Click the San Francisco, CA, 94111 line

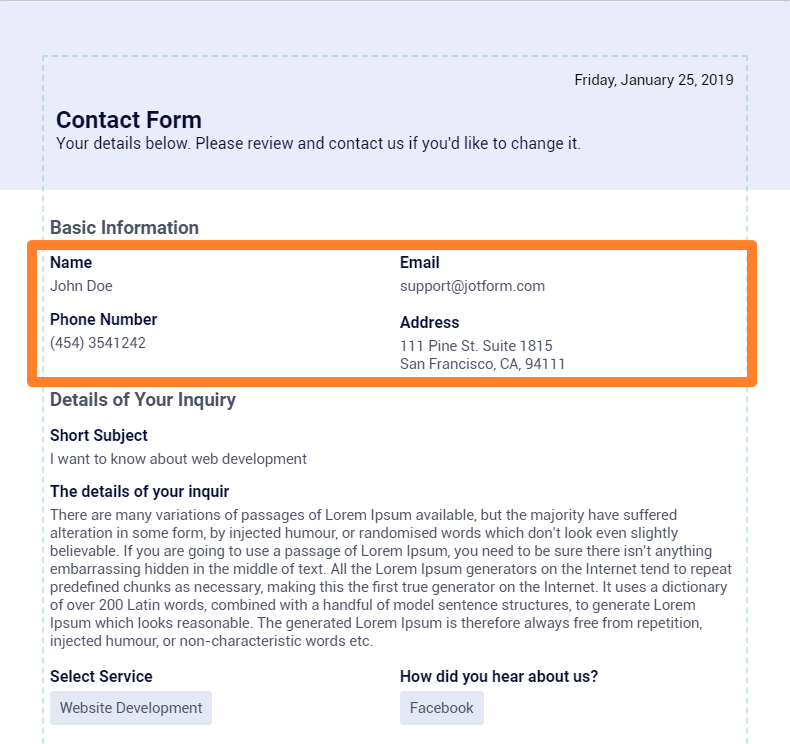482,364
